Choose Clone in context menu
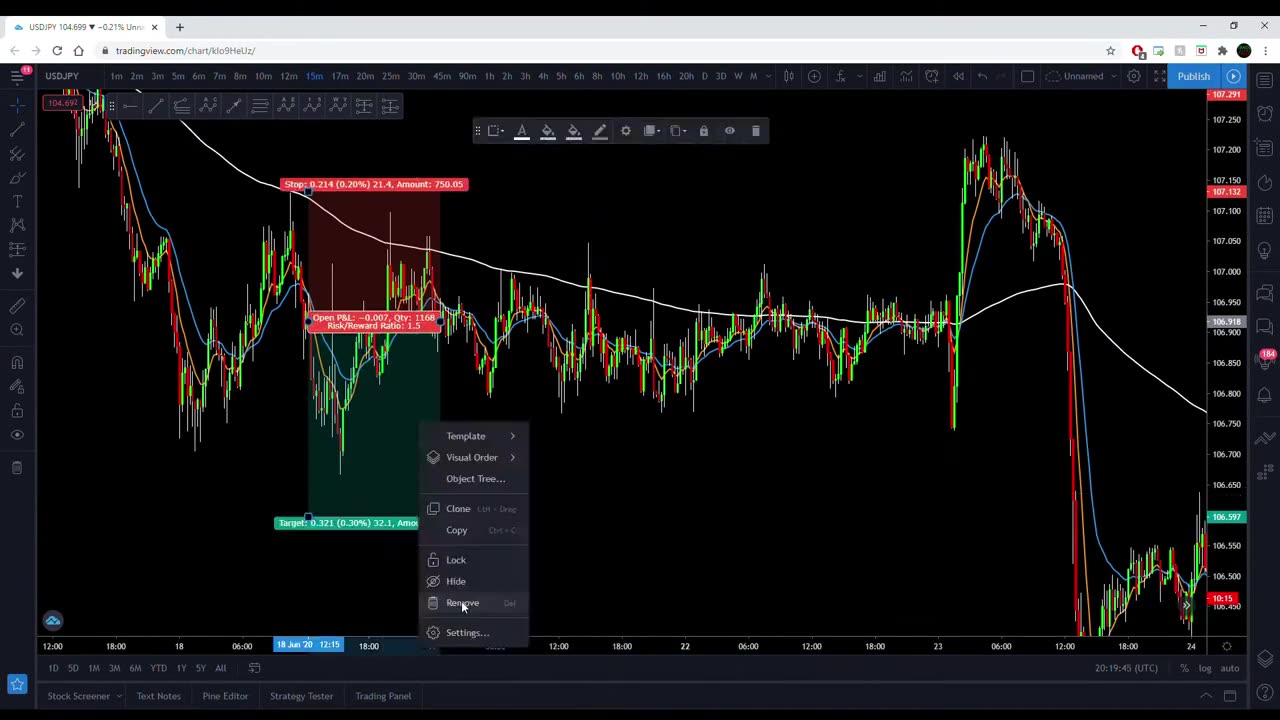Viewport: 1280px width, 720px height. (x=474, y=509)
